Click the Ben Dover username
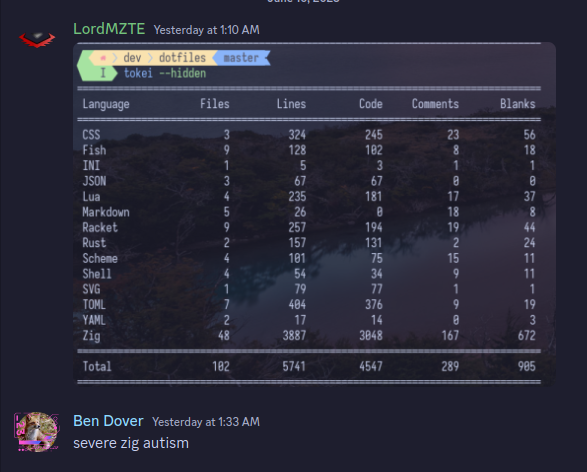 pyautogui.click(x=108, y=421)
